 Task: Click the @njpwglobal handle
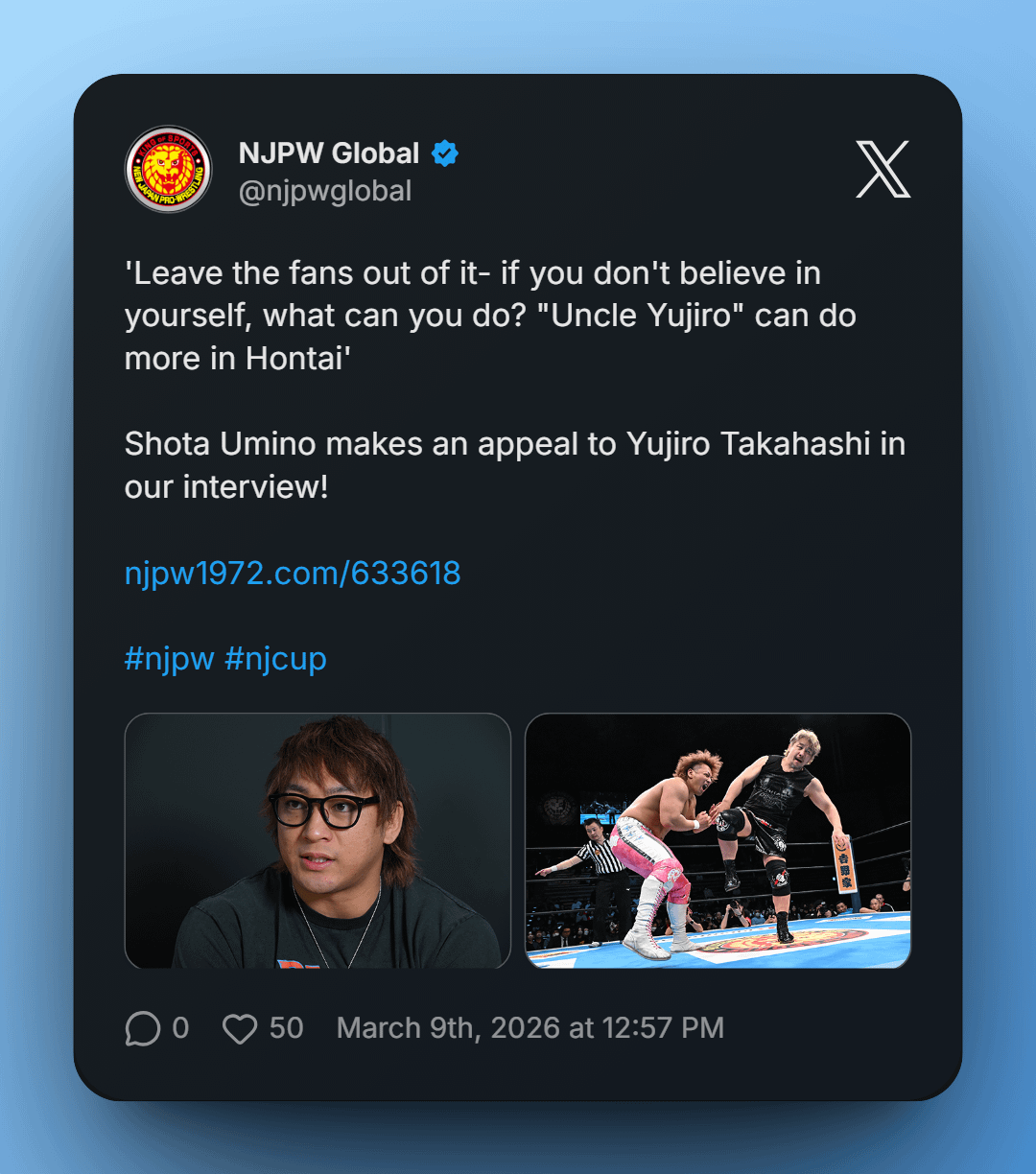click(x=325, y=191)
